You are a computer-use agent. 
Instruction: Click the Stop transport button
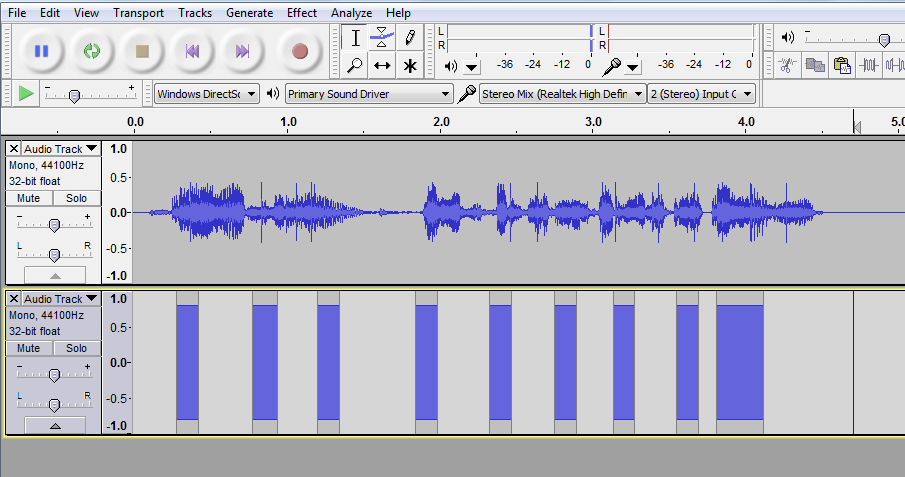[142, 51]
